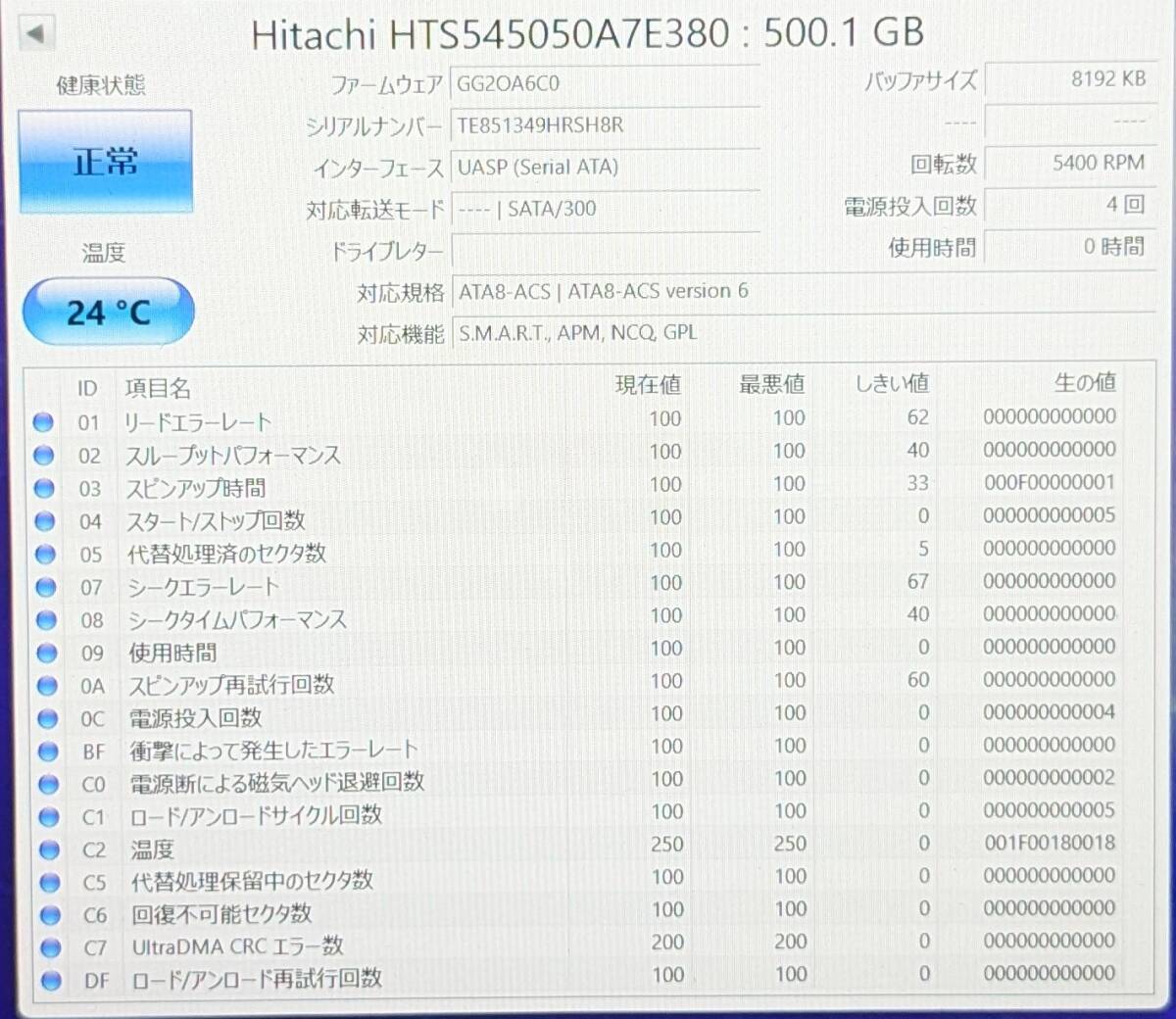The width and height of the screenshot is (1176, 1019).
Task: Click the threshold value 33
Action: pos(917,483)
